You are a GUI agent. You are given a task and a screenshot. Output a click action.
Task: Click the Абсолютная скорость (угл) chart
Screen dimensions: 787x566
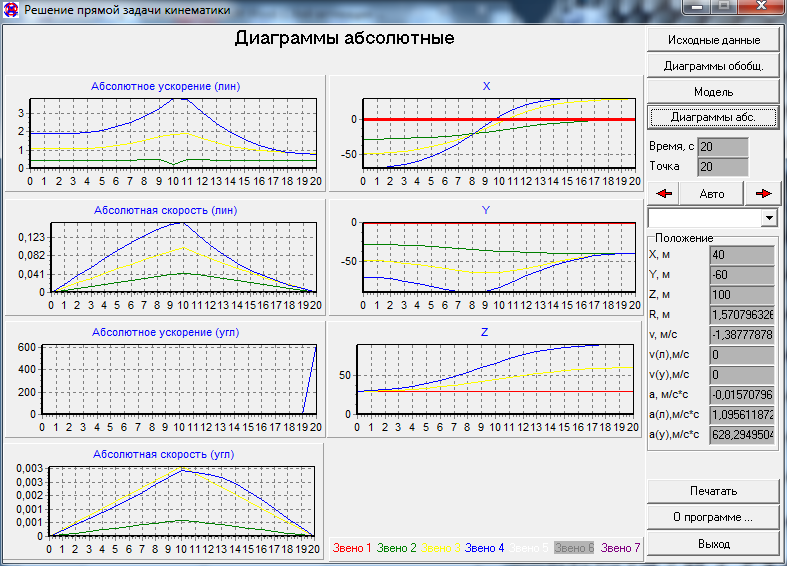click(x=165, y=501)
